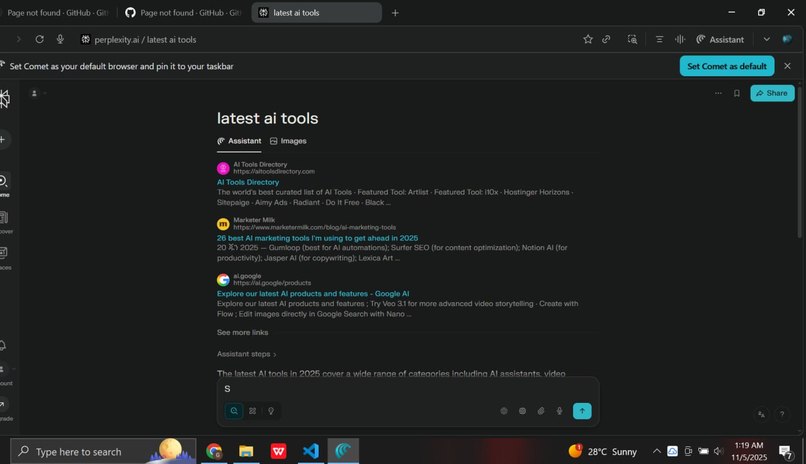The width and height of the screenshot is (806, 464).
Task: Open the Home search icon in sidebar
Action: coord(3,181)
